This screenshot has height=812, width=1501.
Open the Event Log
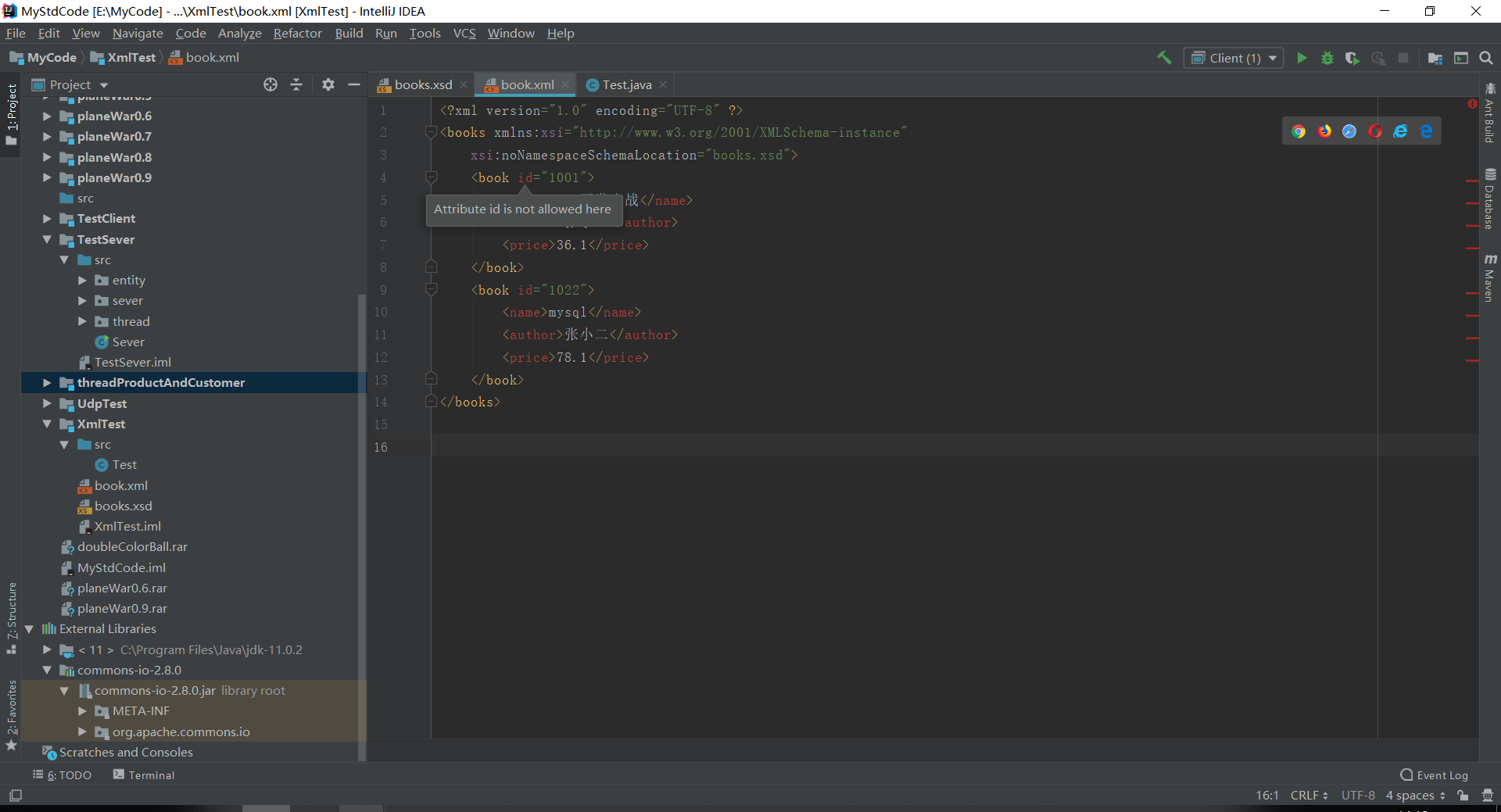tap(1434, 775)
